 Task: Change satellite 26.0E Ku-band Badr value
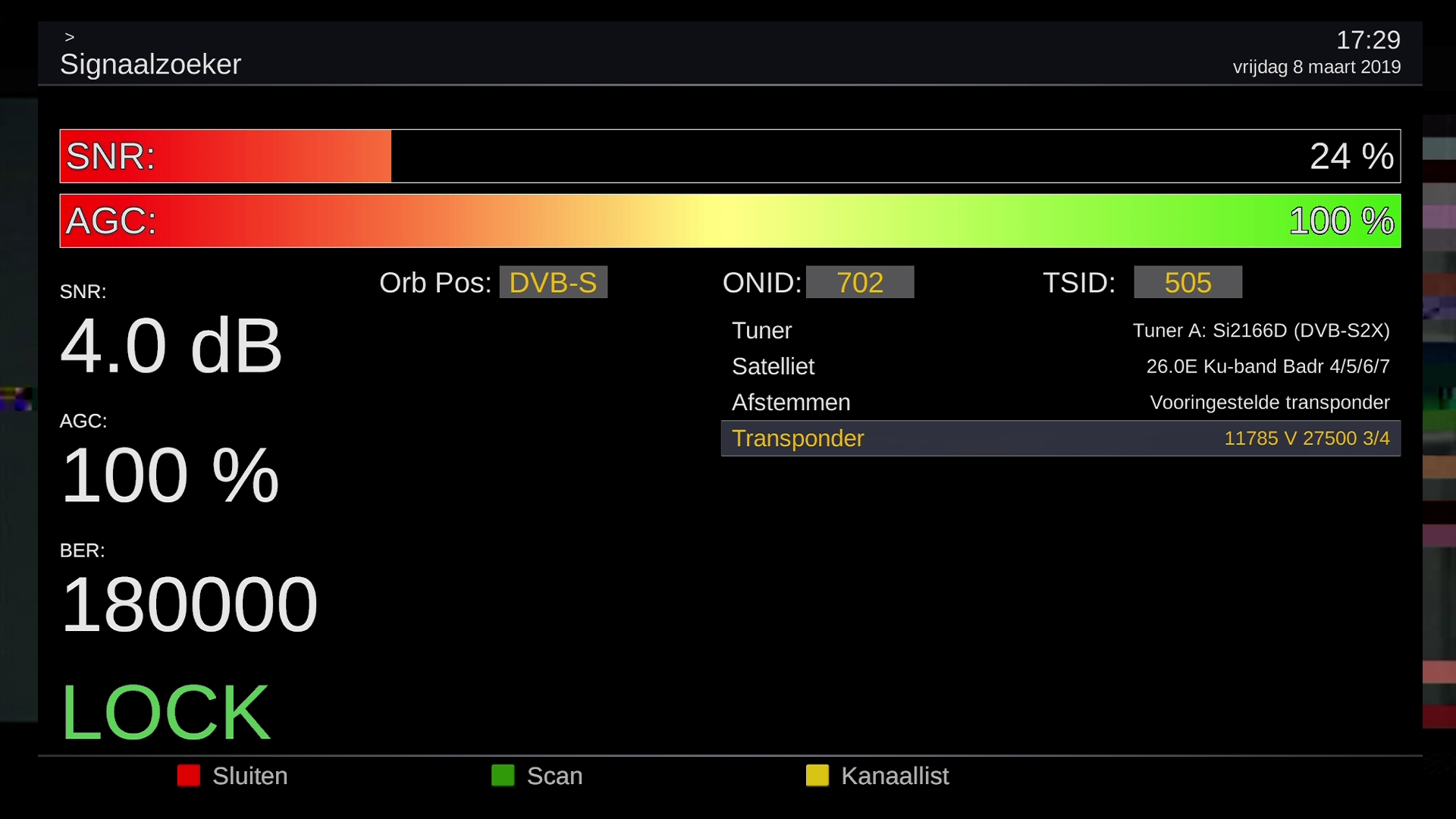(x=1267, y=366)
